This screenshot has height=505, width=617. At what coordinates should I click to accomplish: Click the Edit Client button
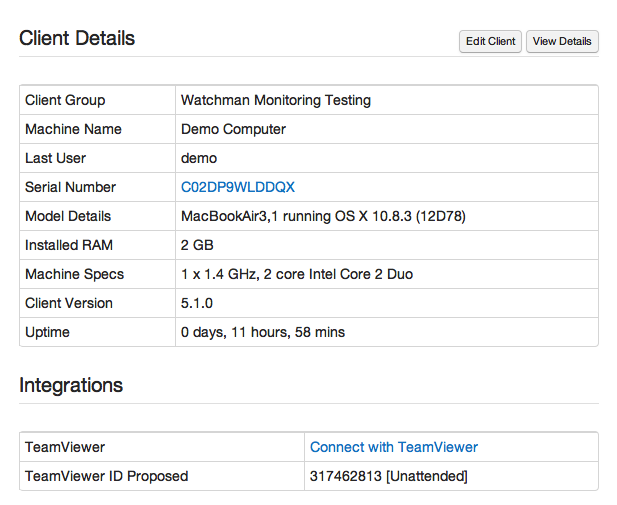[490, 41]
